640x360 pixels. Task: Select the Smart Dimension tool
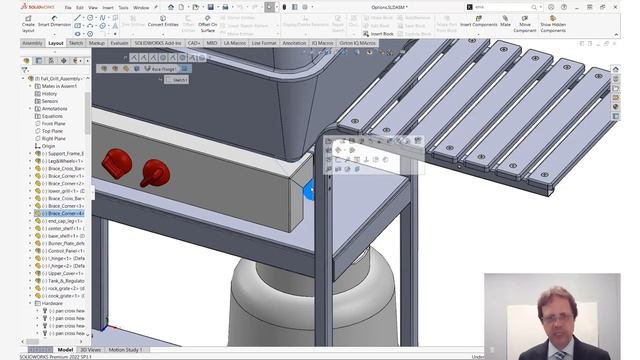[54, 21]
